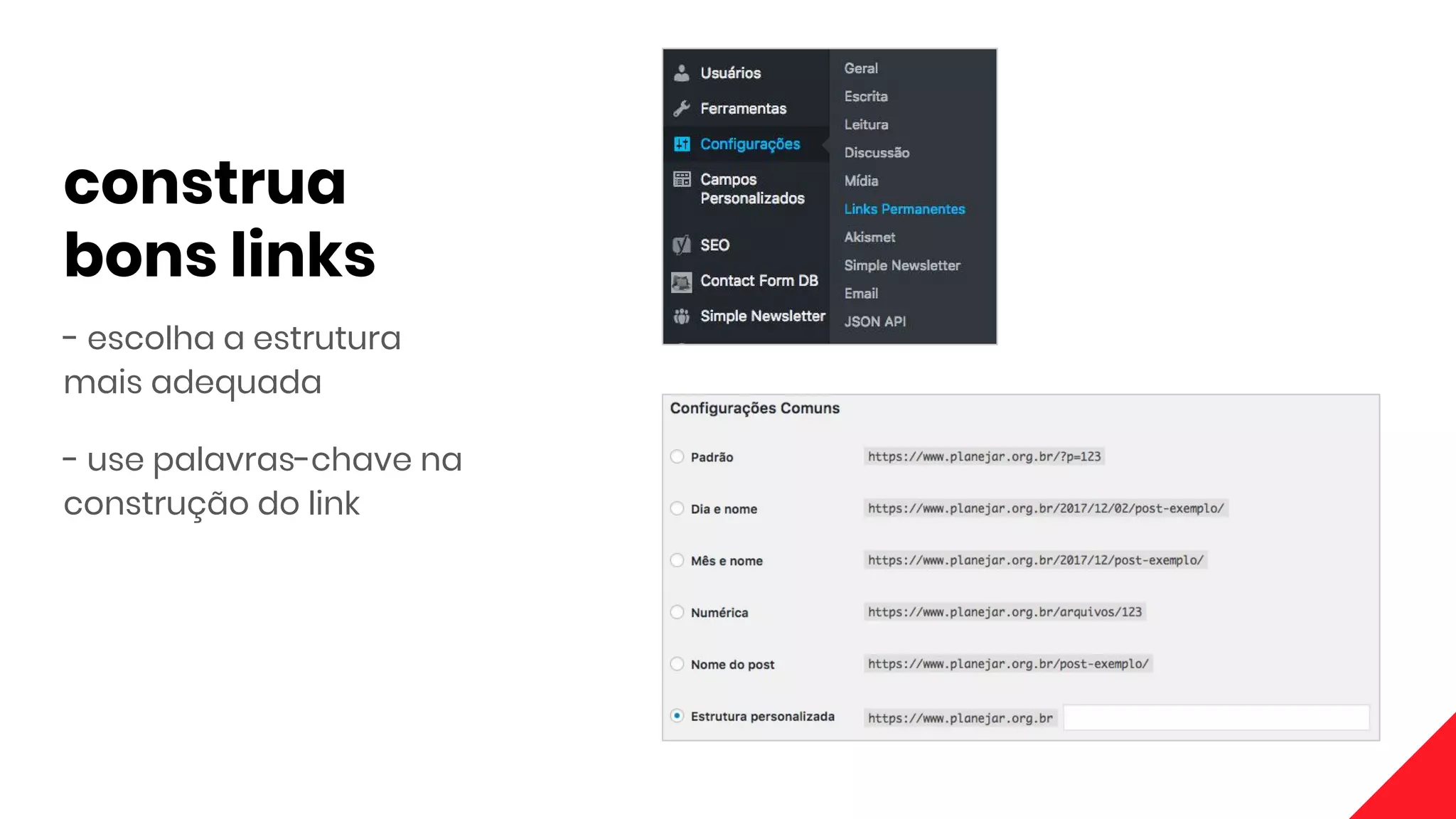1456x819 pixels.
Task: Click the Simple Newsletter people icon
Action: tap(682, 316)
